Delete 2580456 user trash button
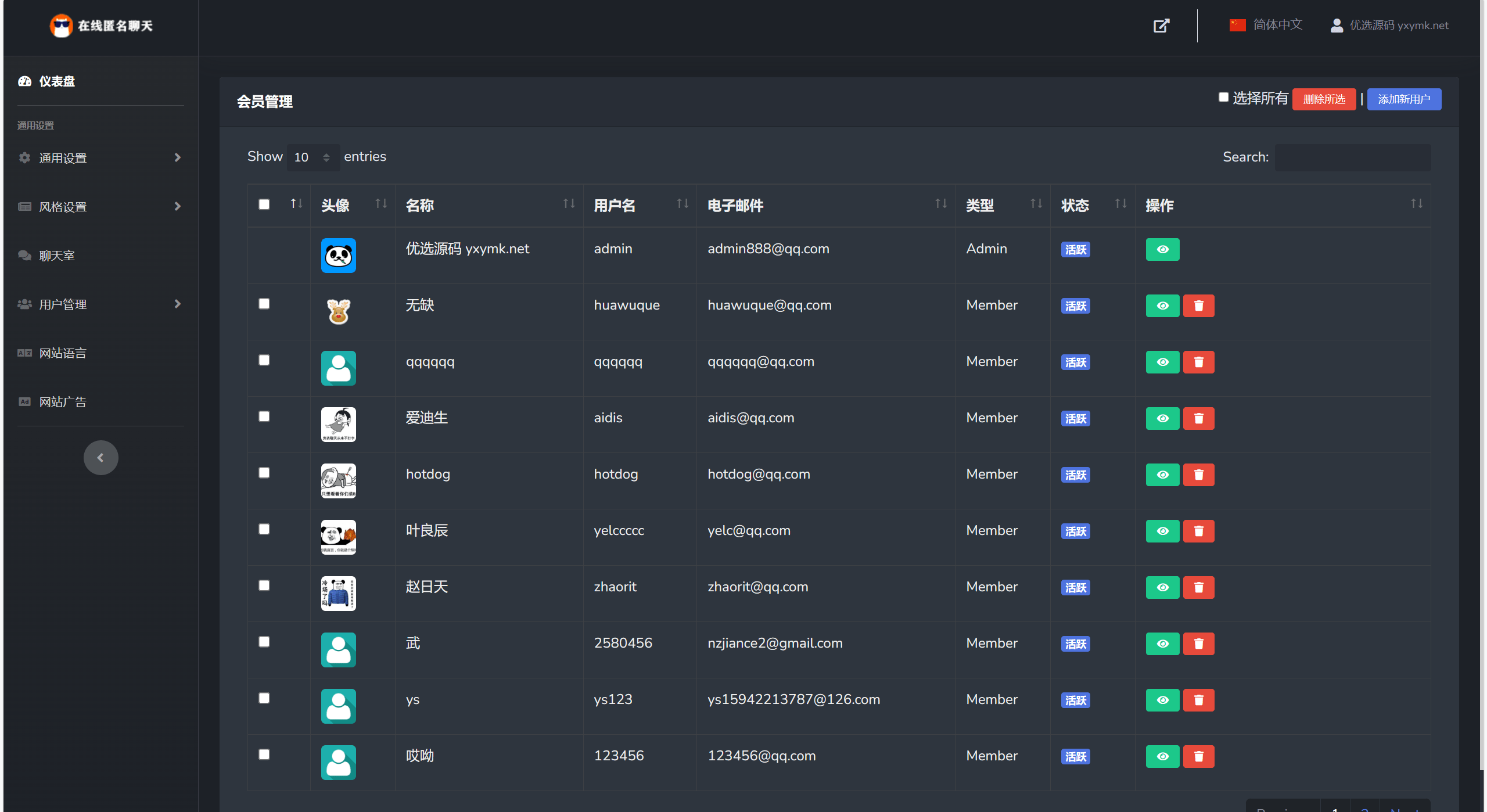1487x812 pixels. point(1198,644)
